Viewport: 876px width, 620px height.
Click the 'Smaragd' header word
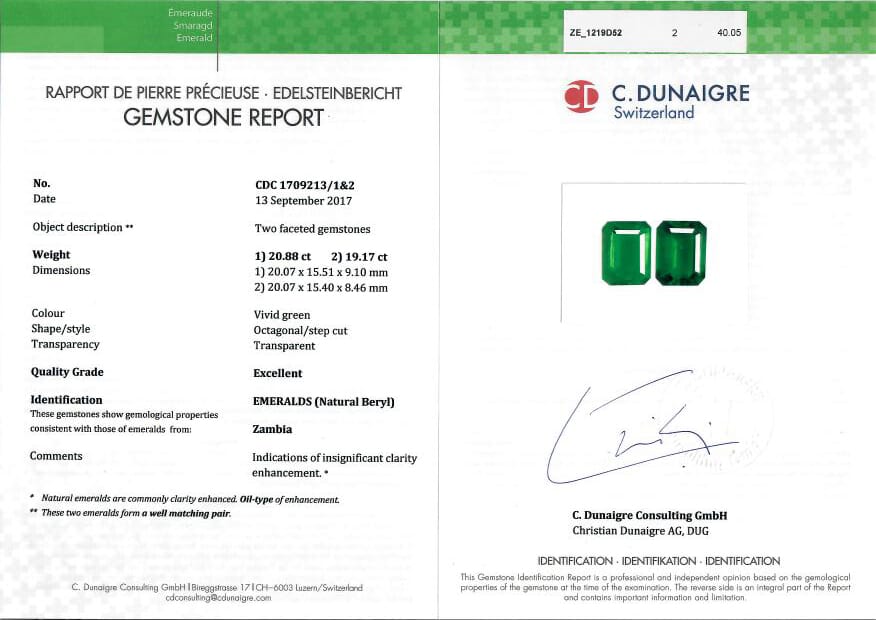click(x=192, y=26)
